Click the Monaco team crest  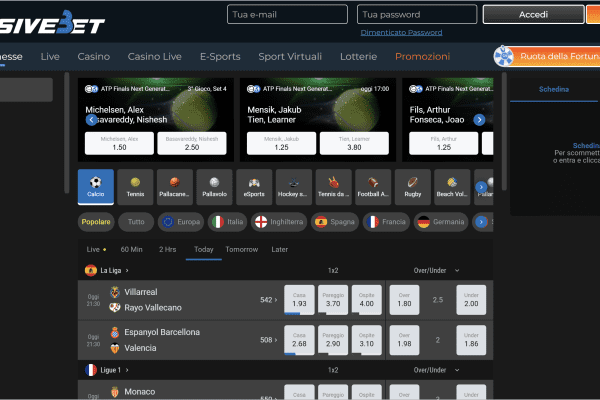click(115, 392)
